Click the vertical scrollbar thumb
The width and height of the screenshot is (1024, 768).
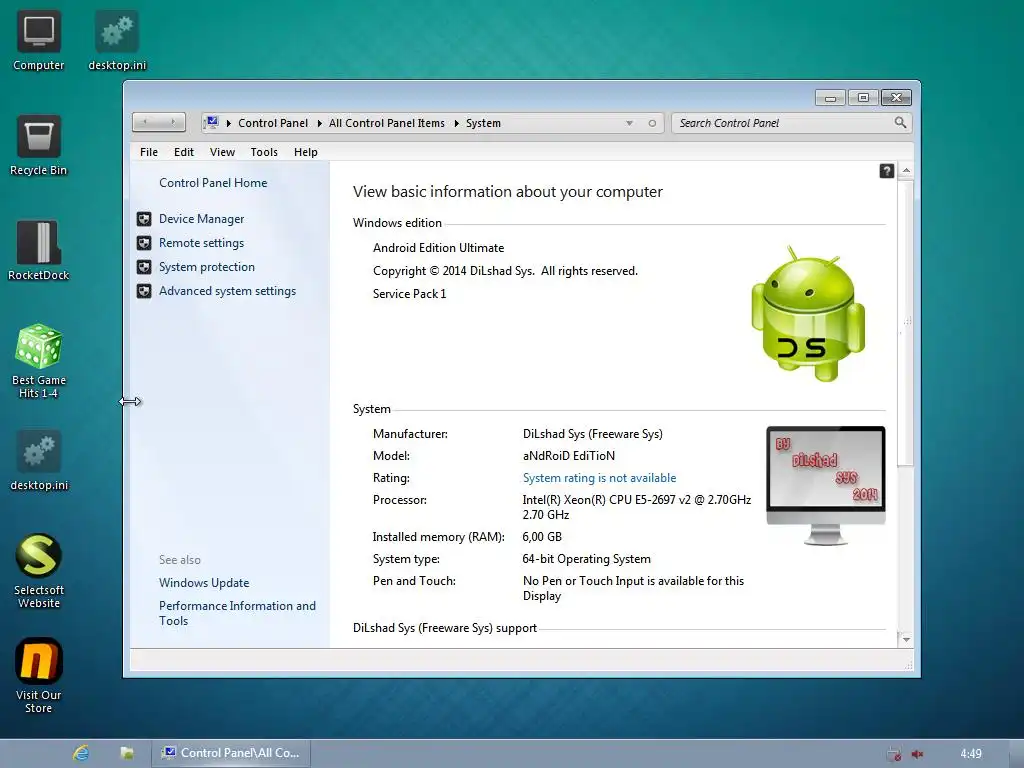pos(906,323)
